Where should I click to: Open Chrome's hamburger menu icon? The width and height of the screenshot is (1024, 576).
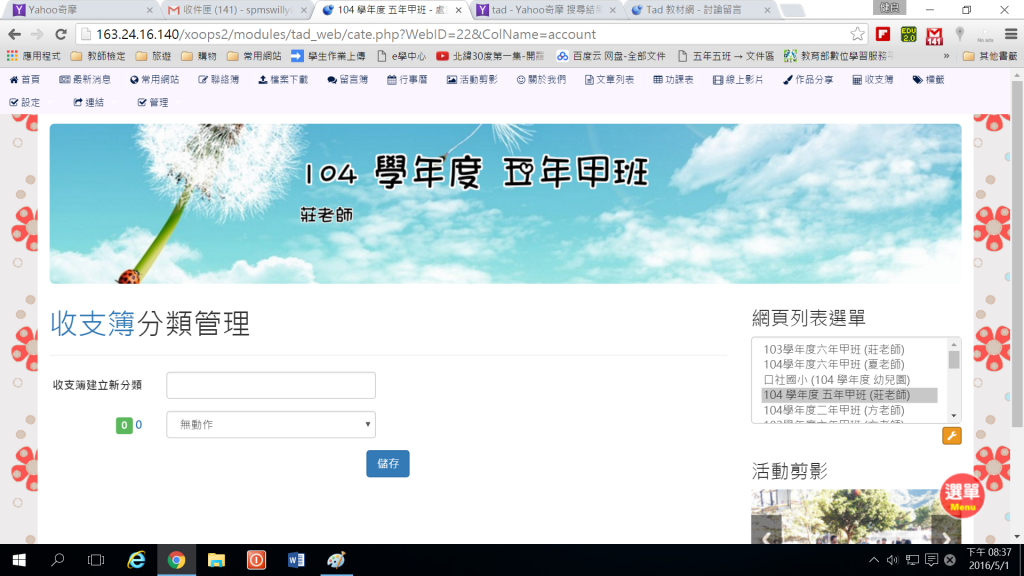pos(1010,34)
